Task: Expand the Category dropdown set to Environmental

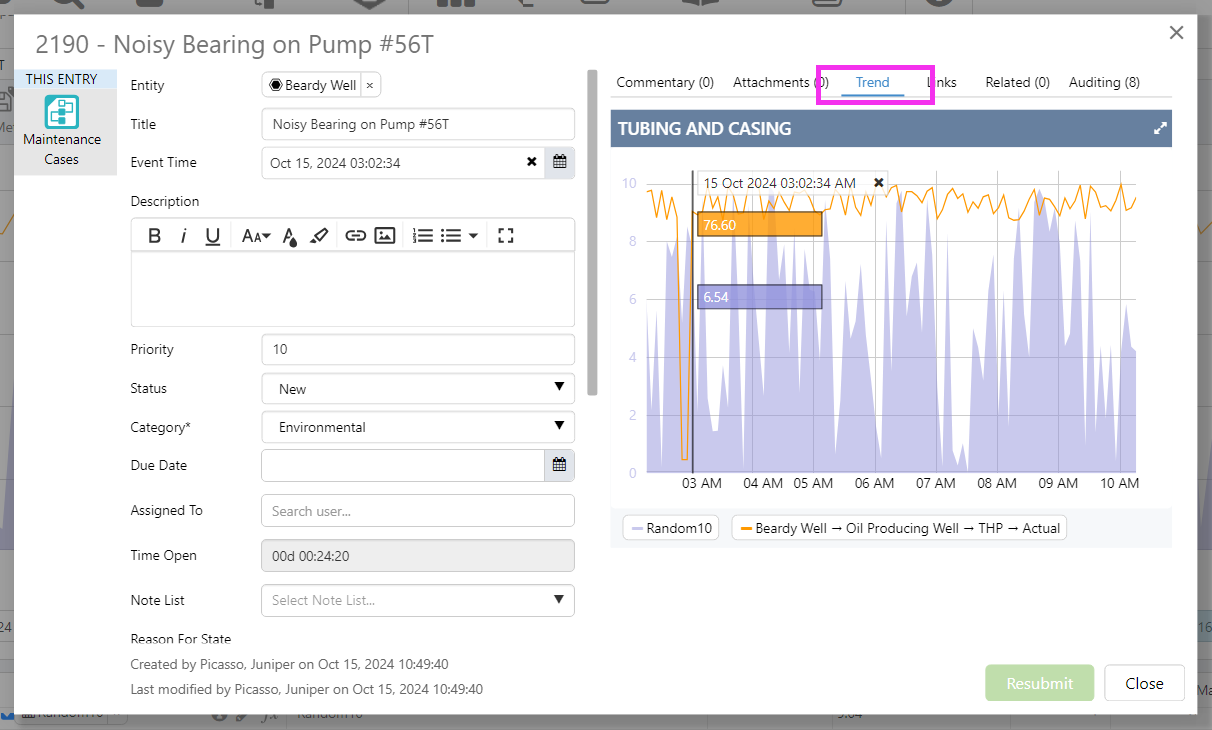Action: coord(418,427)
